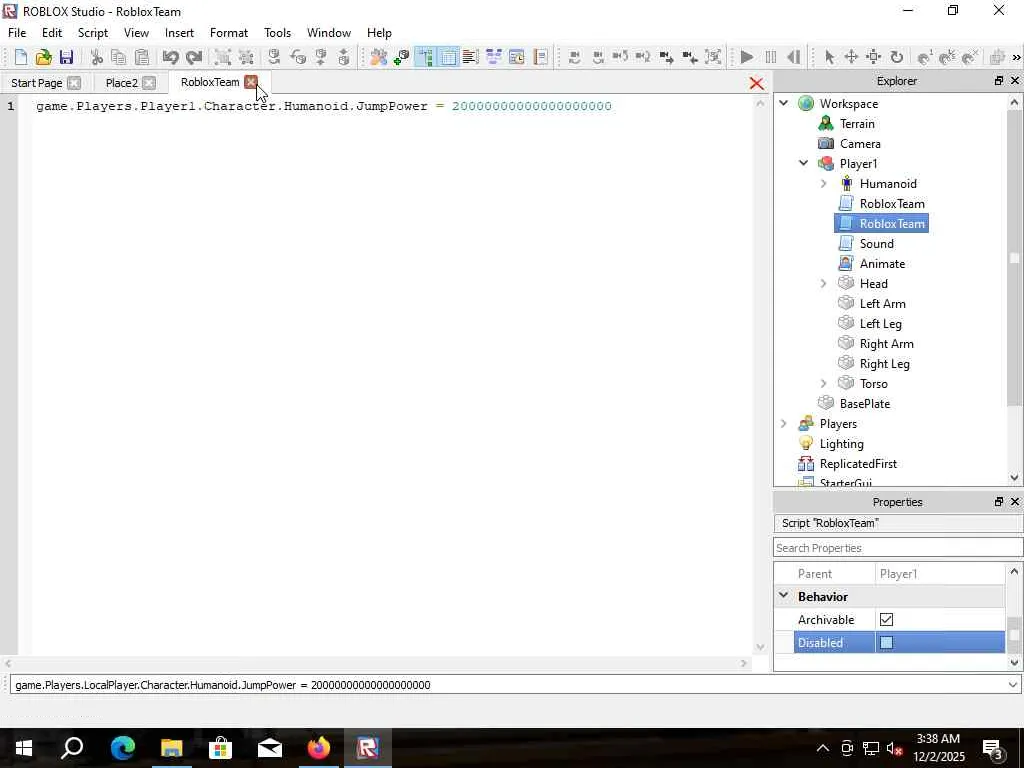Redo the last undone action
This screenshot has height=768, width=1024.
pyautogui.click(x=193, y=57)
